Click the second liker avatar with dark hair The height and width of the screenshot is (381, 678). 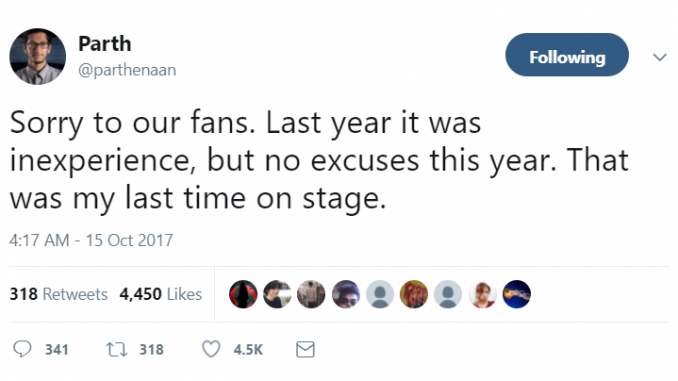(x=277, y=294)
